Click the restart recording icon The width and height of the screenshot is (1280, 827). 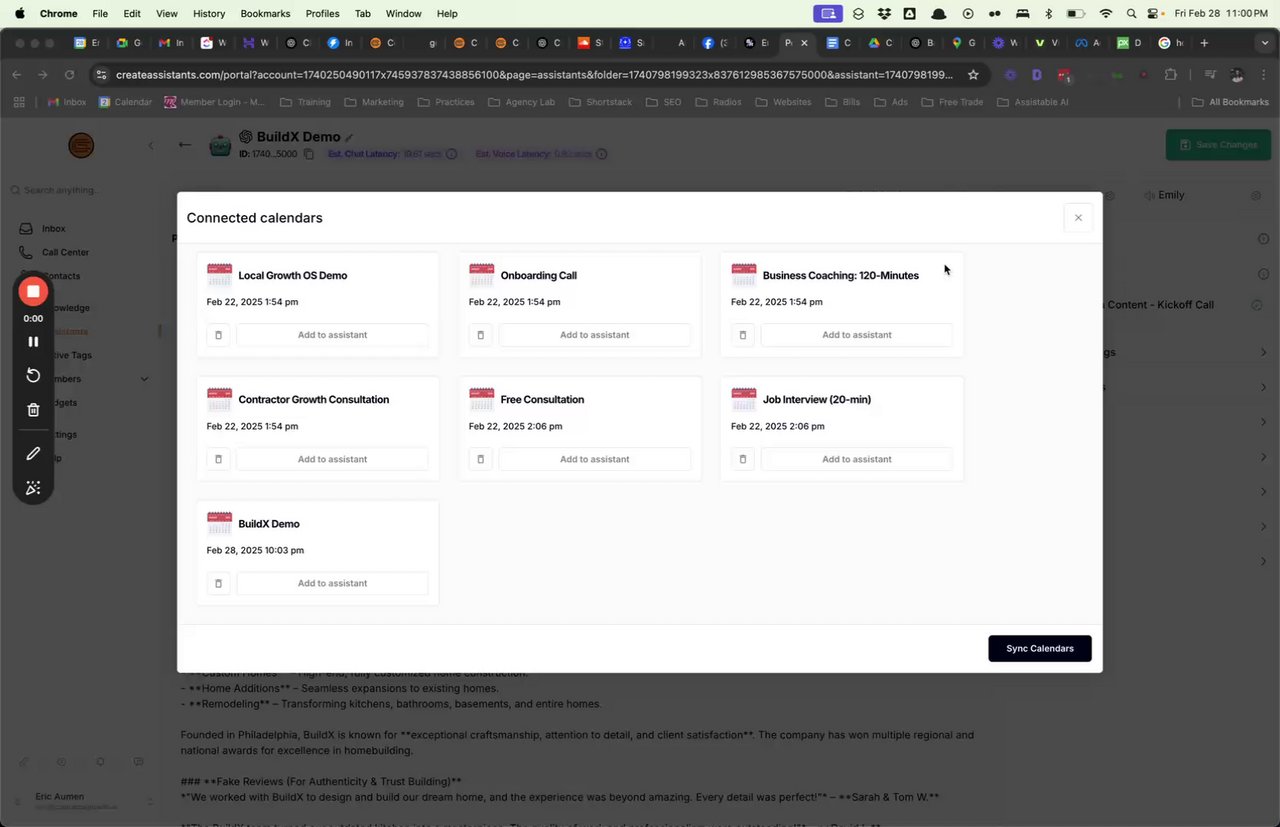pyautogui.click(x=33, y=375)
